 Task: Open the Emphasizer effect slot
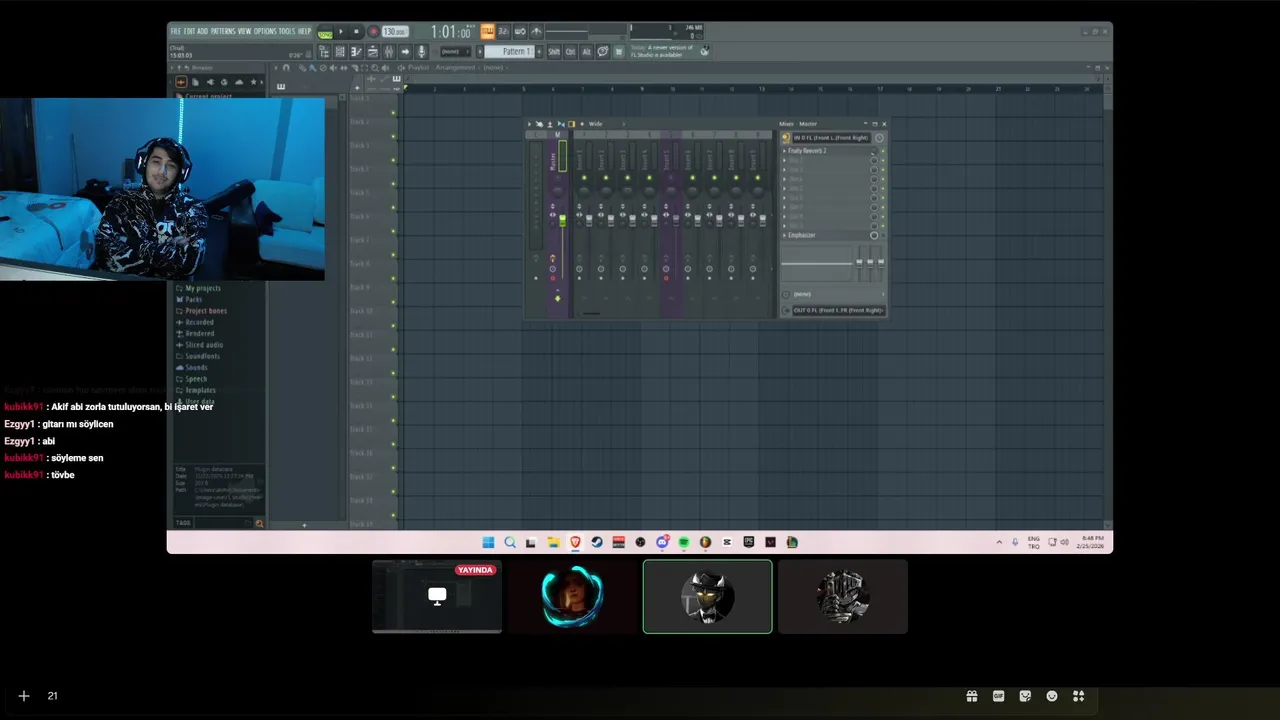825,235
